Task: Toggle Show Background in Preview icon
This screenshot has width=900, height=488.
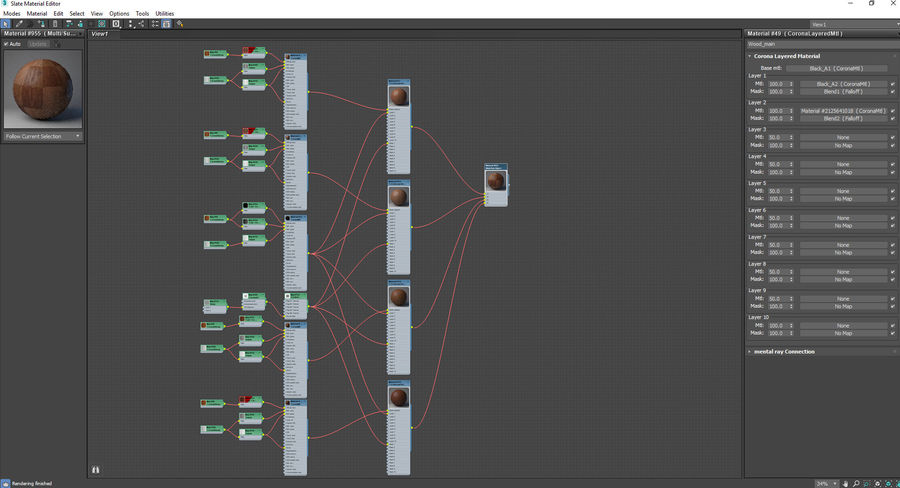Action: (102, 24)
